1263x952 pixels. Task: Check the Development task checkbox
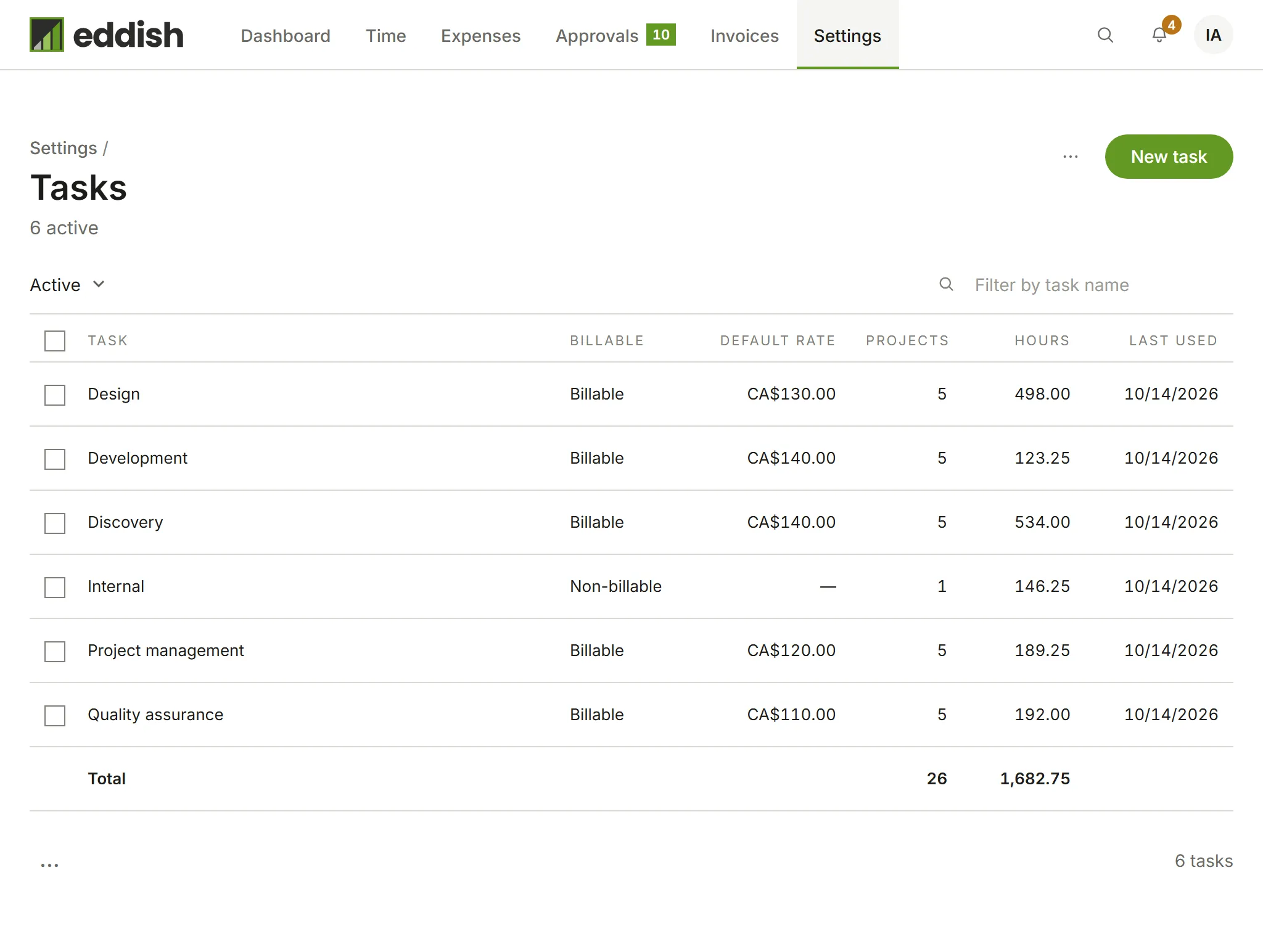[55, 459]
